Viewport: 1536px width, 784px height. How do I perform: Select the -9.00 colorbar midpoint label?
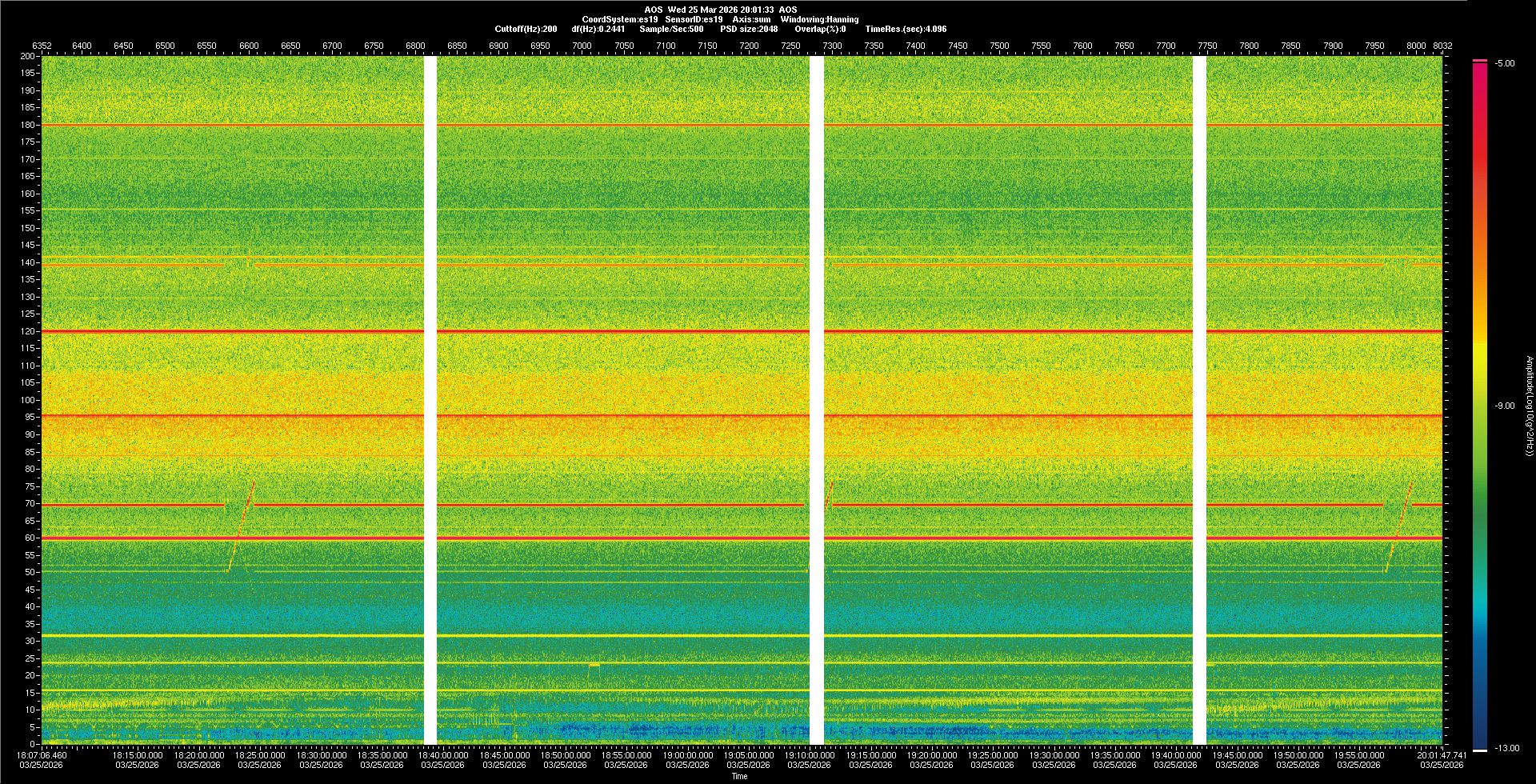(x=1505, y=406)
